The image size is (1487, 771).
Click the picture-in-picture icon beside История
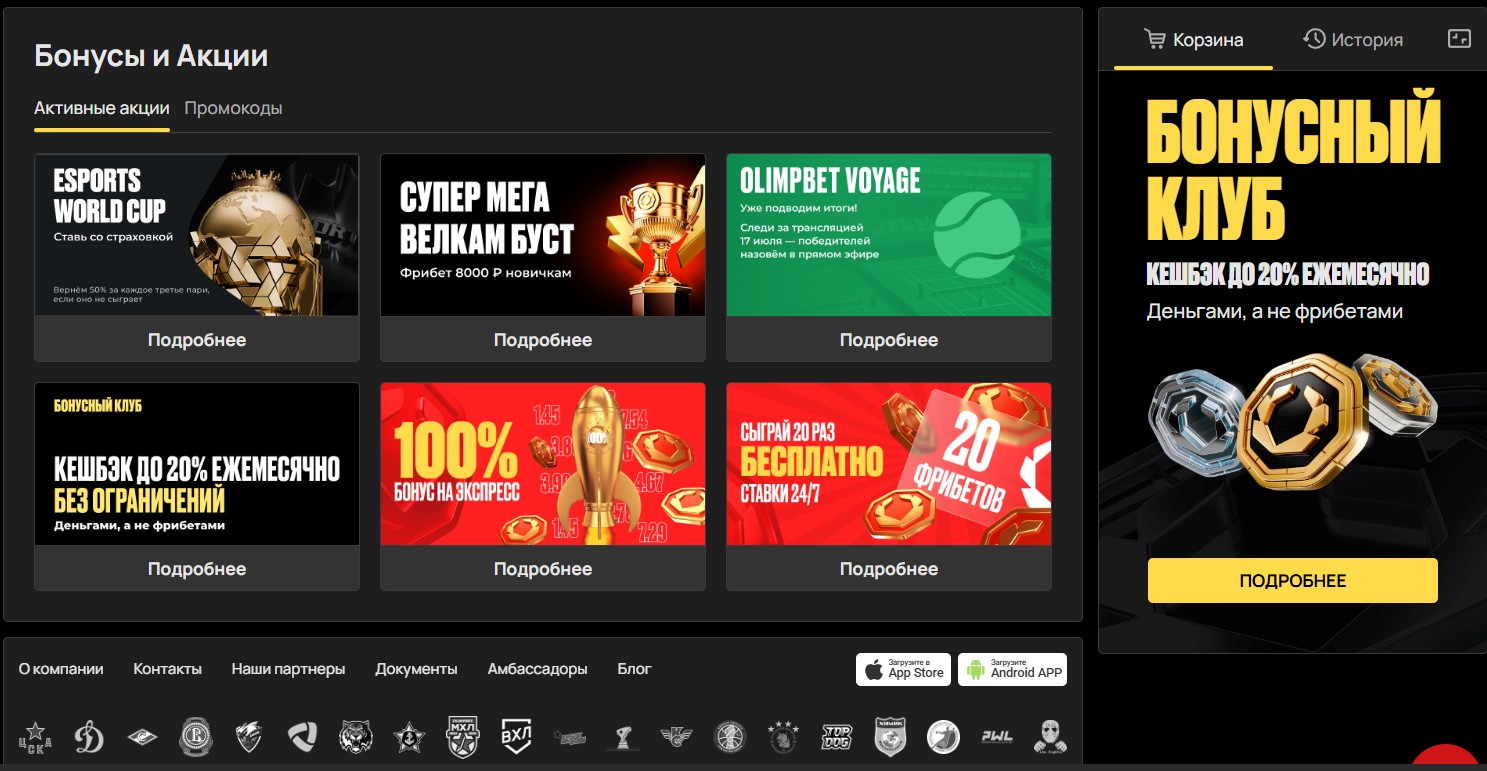point(1460,39)
